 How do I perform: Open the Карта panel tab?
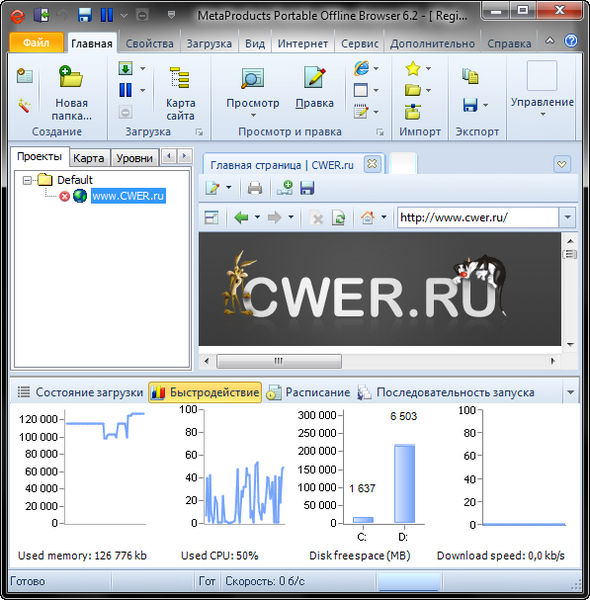tap(88, 158)
